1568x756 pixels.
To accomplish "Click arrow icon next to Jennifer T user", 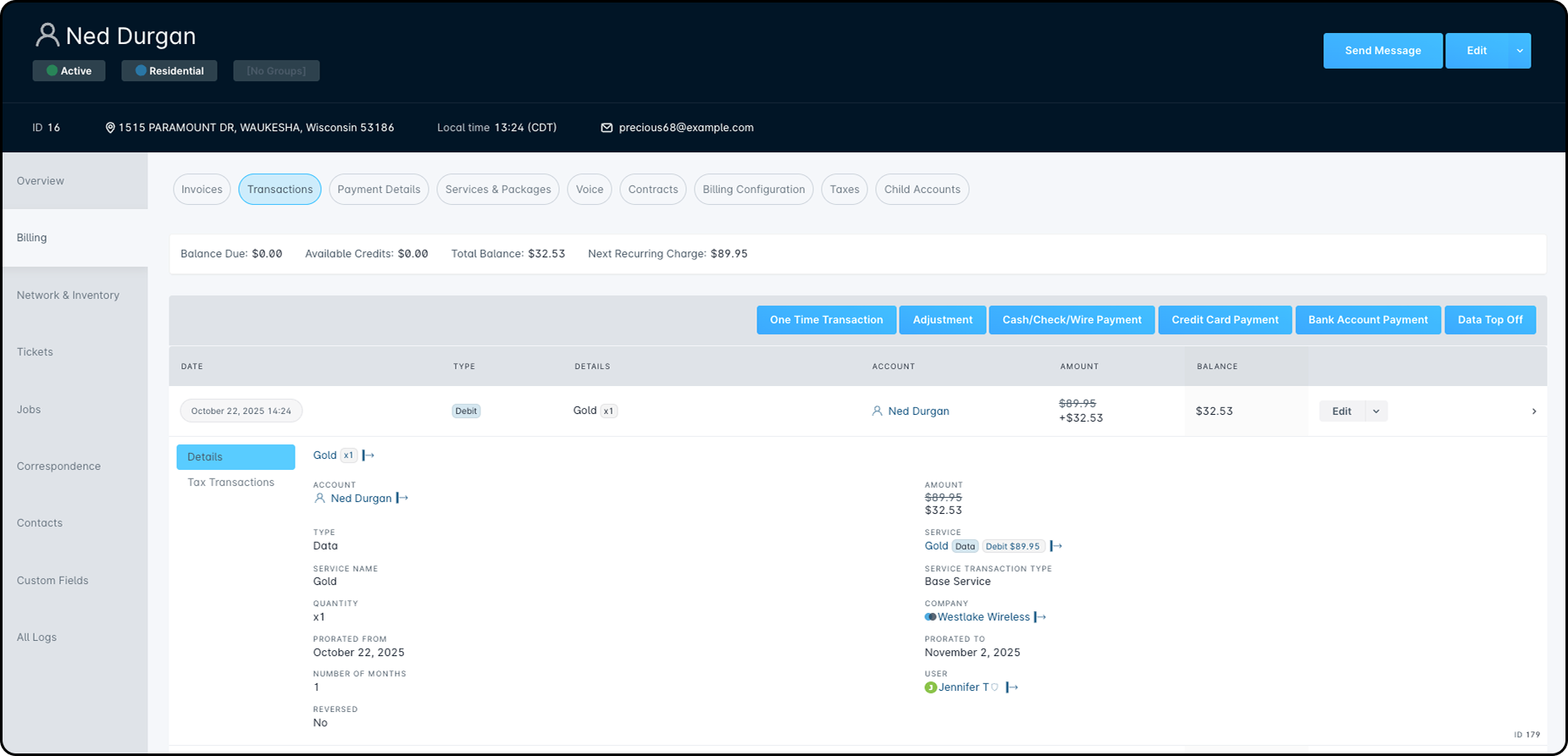I will [1011, 687].
